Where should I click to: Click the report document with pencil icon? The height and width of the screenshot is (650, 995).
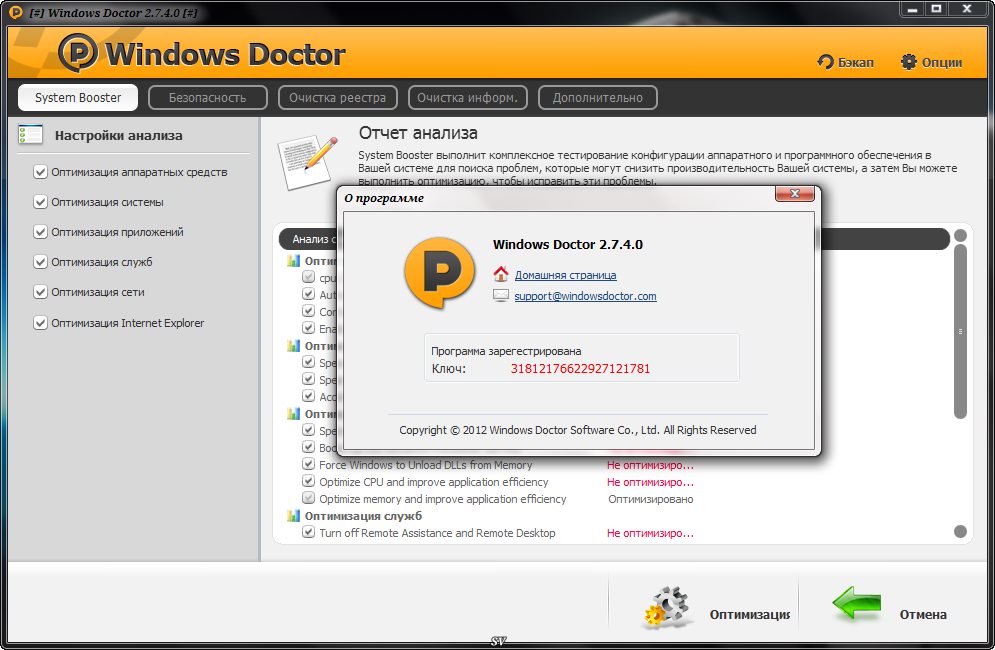pyautogui.click(x=308, y=162)
